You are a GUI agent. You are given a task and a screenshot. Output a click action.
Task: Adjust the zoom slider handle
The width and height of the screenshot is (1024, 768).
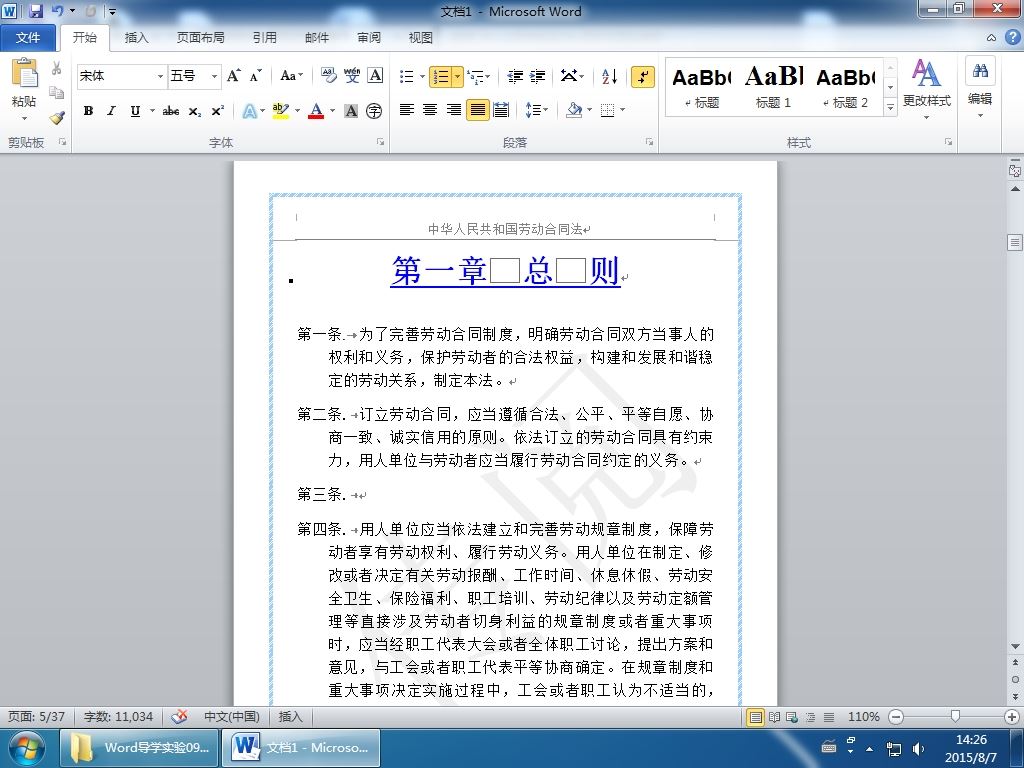click(x=955, y=717)
